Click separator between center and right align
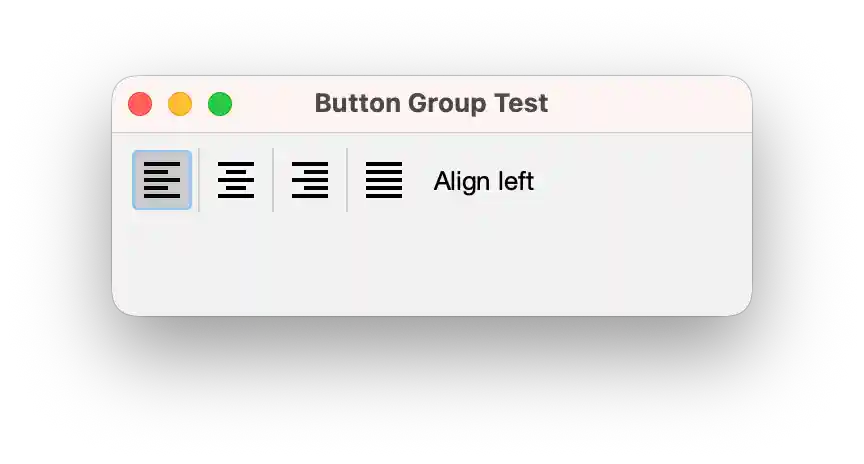 coord(273,180)
